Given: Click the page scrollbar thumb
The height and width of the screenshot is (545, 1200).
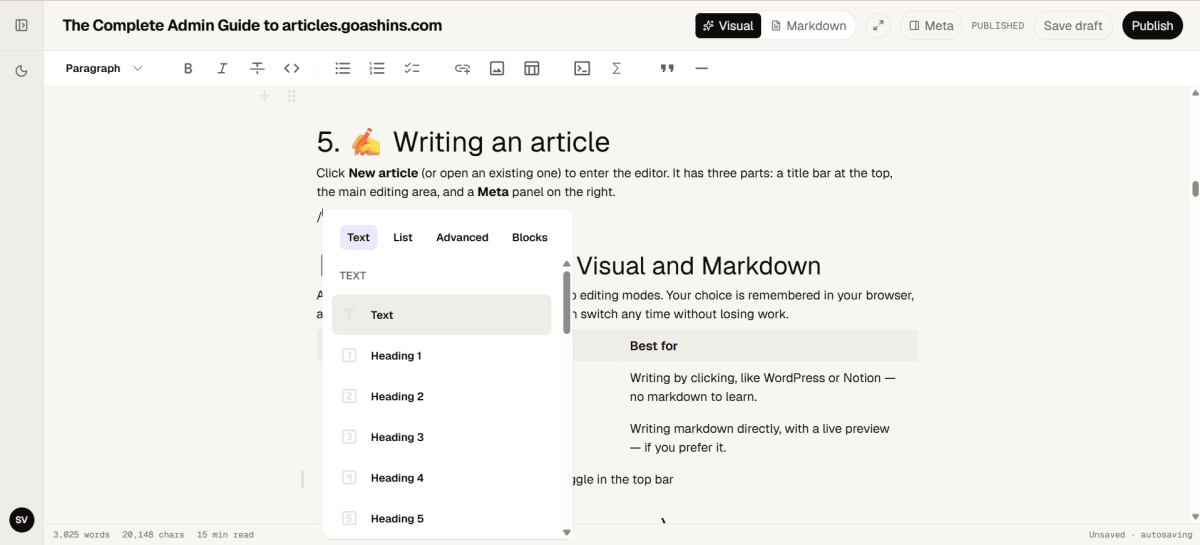Looking at the screenshot, I should point(1194,188).
